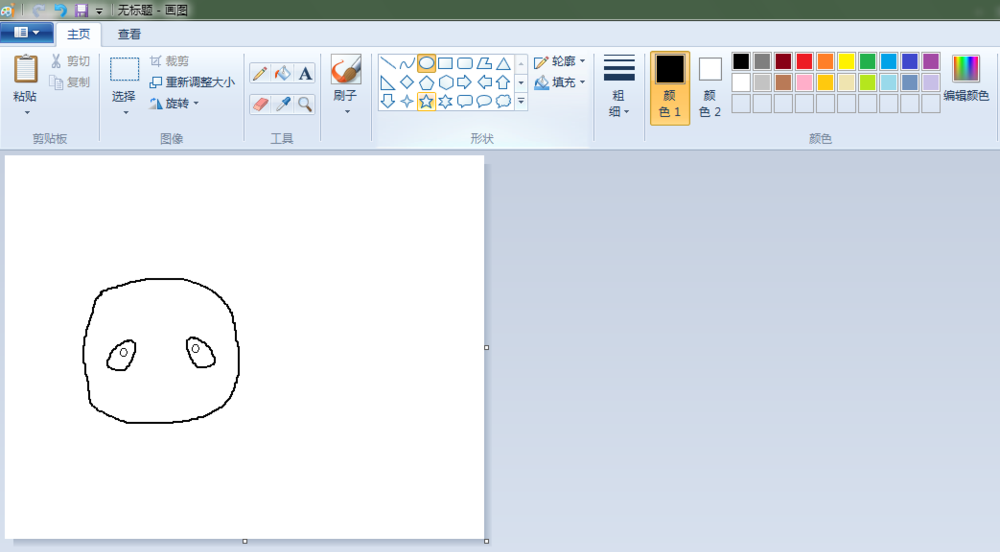The image size is (1000, 552).
Task: Activate 颜色 1 foreground color slot
Action: point(670,88)
